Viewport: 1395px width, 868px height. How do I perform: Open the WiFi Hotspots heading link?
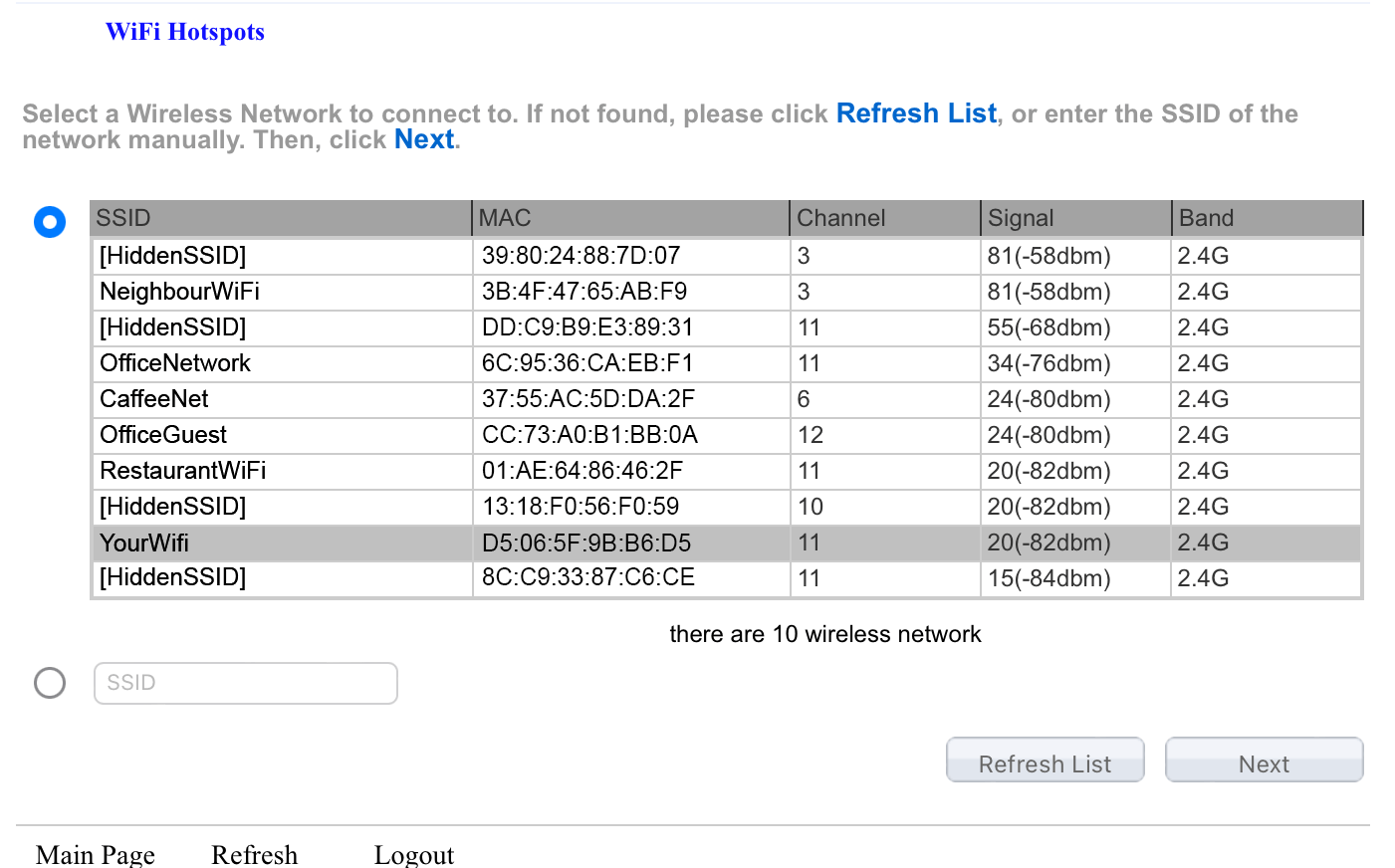click(x=185, y=32)
